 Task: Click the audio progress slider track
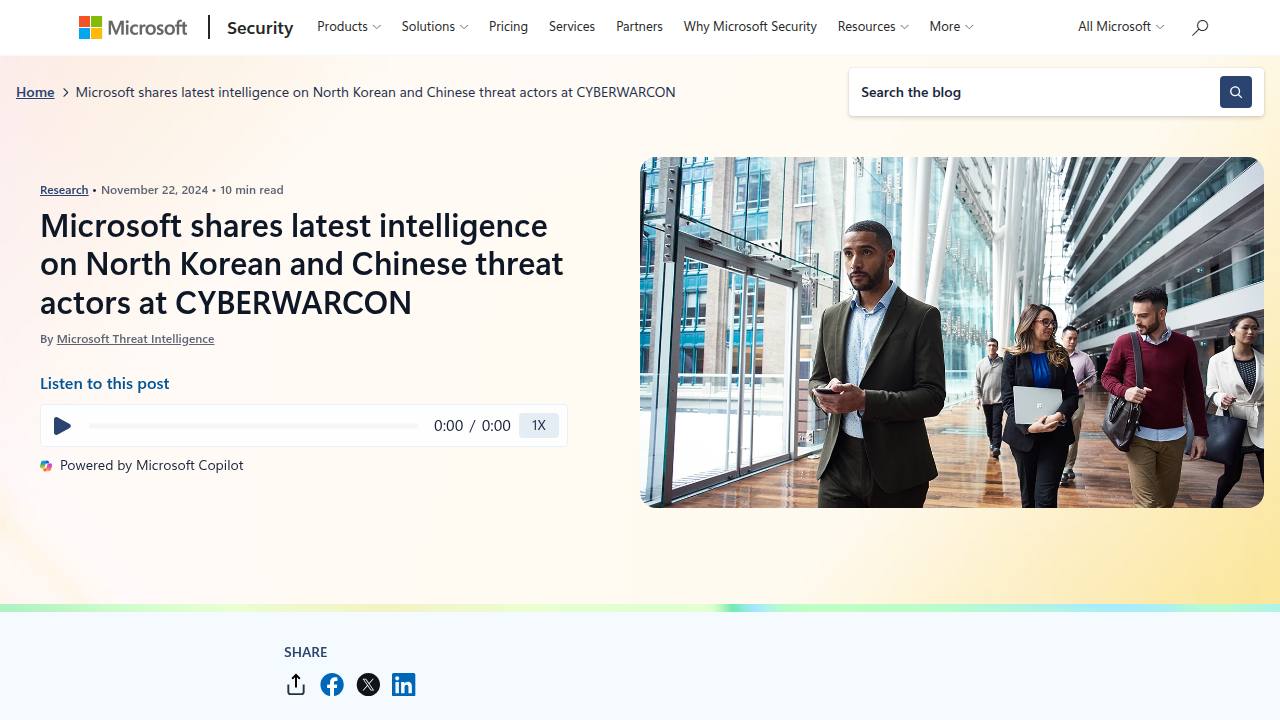click(x=254, y=426)
